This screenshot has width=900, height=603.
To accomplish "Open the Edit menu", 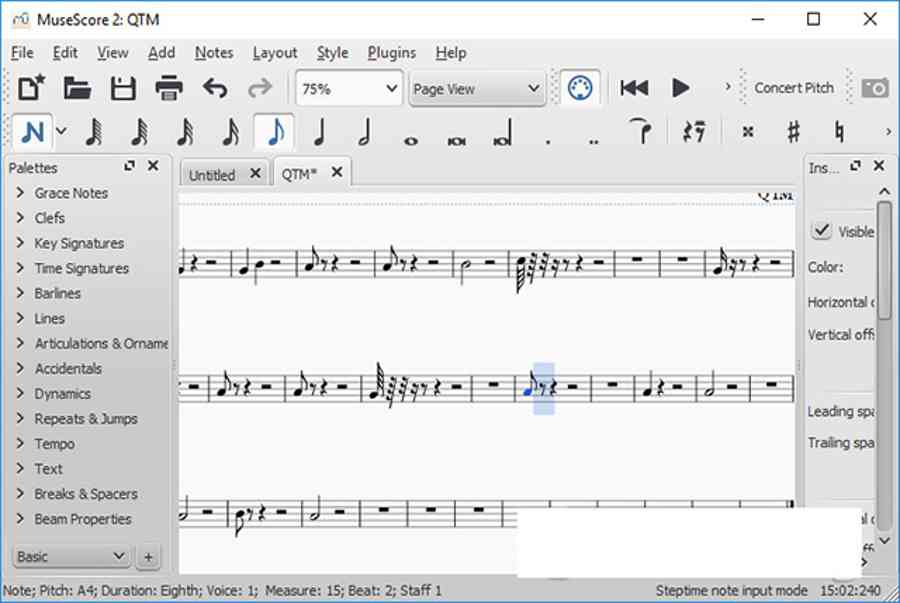I will coord(65,53).
